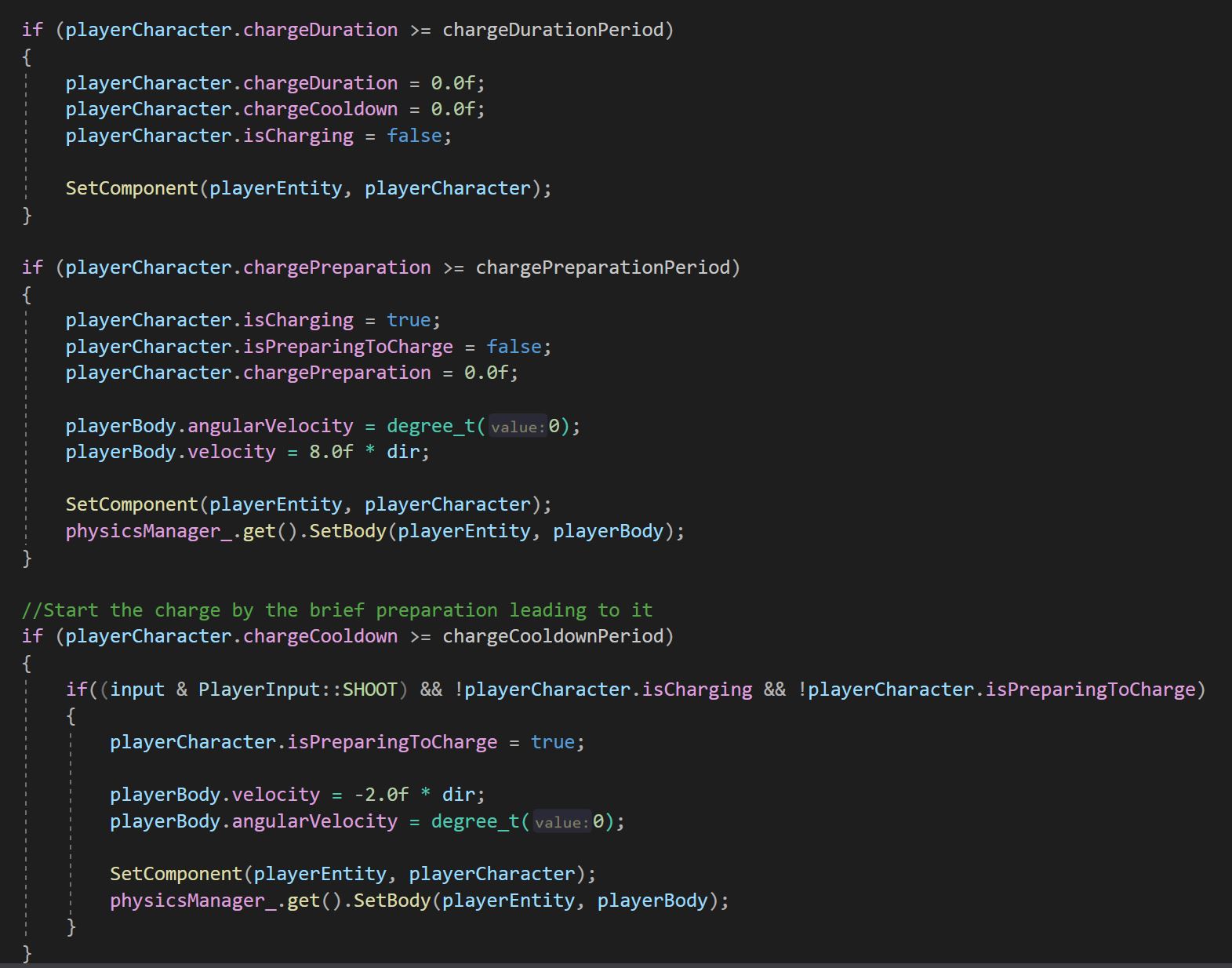This screenshot has height=968, width=1232.
Task: Click the chargeCooldownPeriod identifier
Action: coord(554,636)
